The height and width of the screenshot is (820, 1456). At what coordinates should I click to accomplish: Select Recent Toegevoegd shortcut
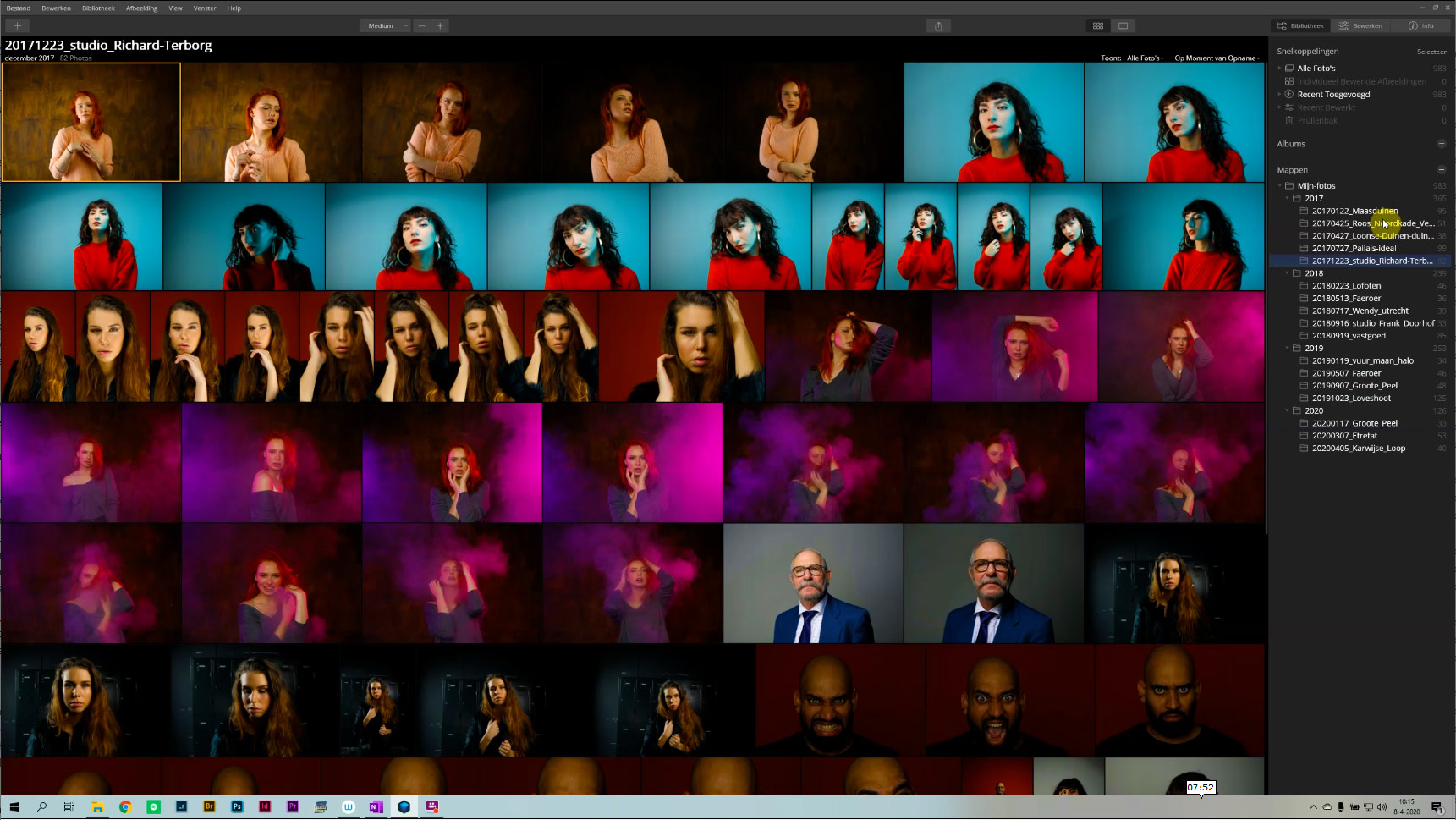pyautogui.click(x=1332, y=95)
